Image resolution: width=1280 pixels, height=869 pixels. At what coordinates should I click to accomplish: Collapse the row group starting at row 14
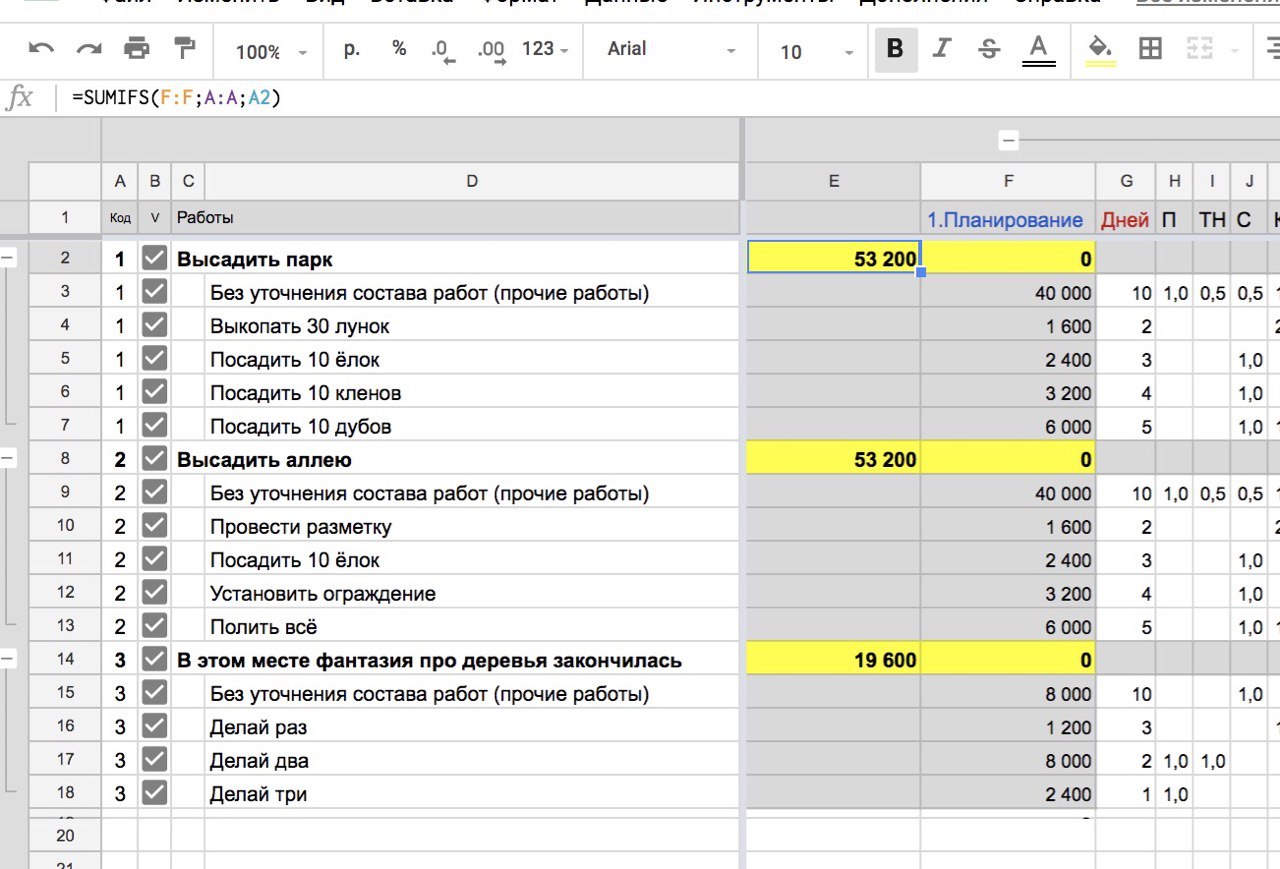coord(8,658)
